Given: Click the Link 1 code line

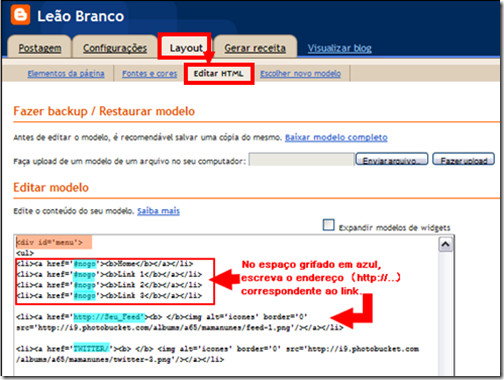Looking at the screenshot, I should (x=109, y=274).
